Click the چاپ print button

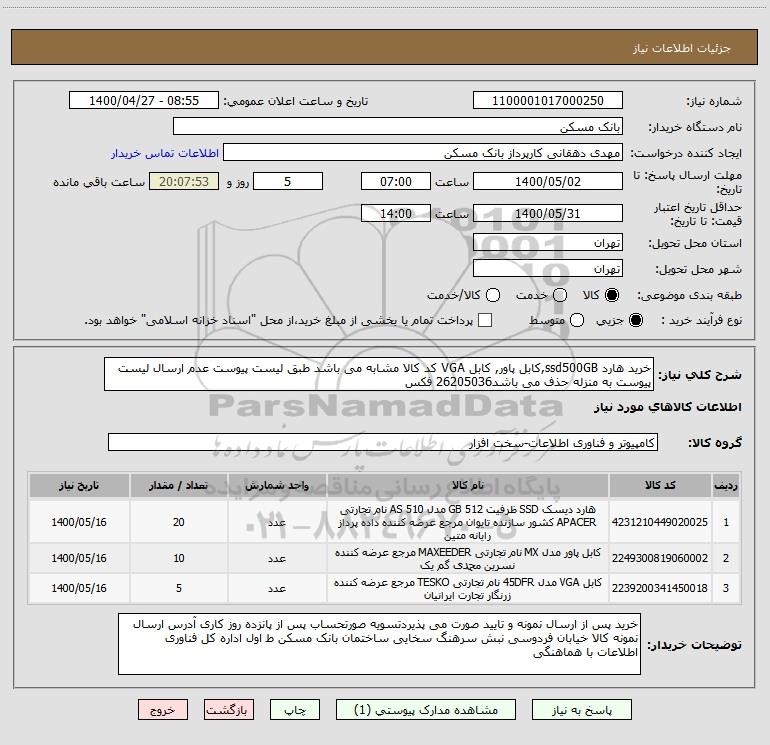[x=295, y=710]
